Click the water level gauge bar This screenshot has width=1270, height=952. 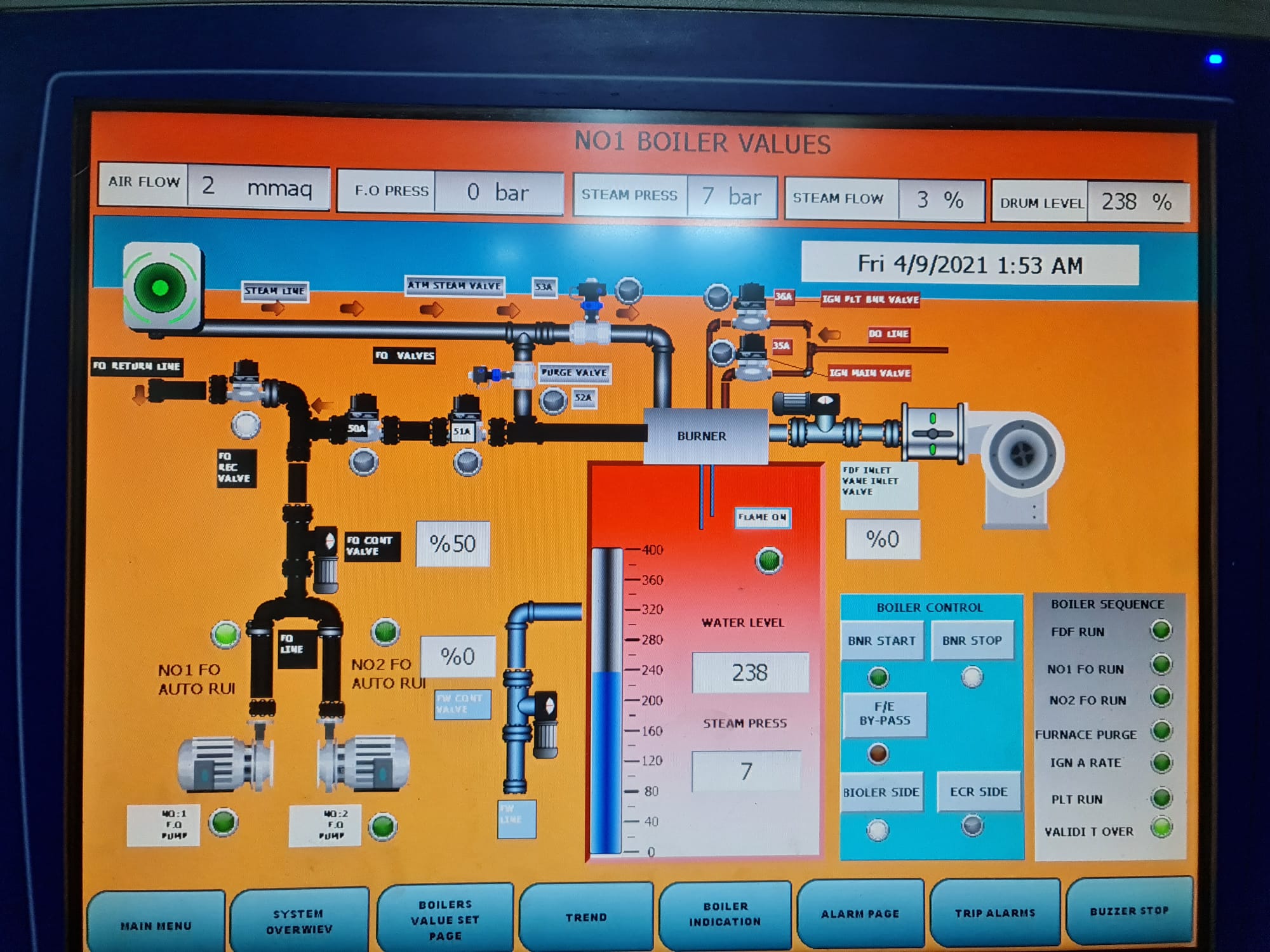tap(606, 701)
